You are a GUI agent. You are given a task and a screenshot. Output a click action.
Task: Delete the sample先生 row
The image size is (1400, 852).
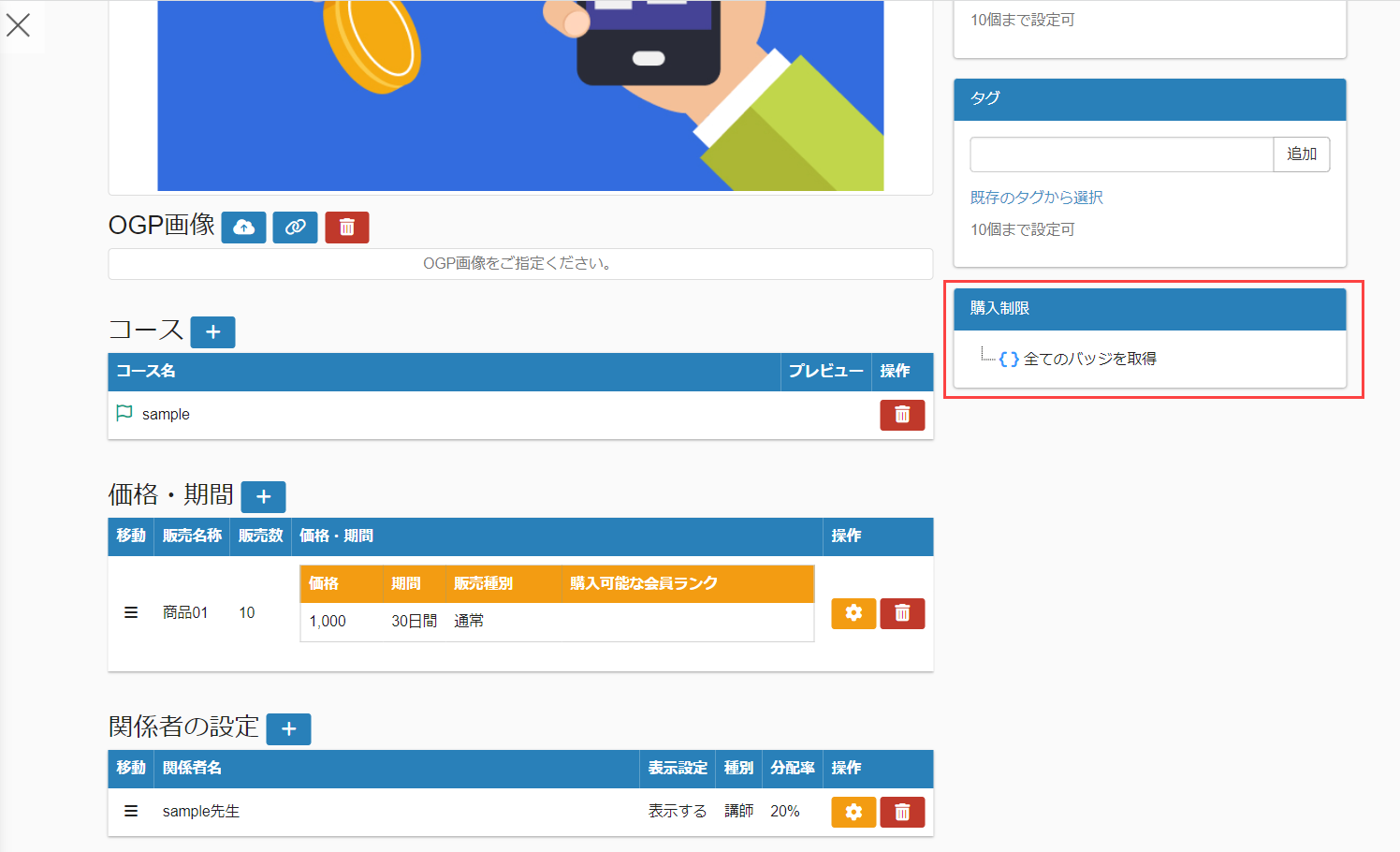coord(901,812)
